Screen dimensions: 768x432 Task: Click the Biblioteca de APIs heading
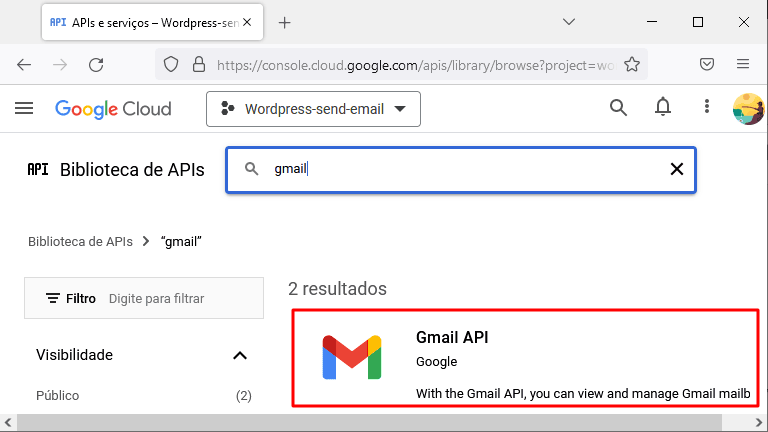pyautogui.click(x=132, y=170)
